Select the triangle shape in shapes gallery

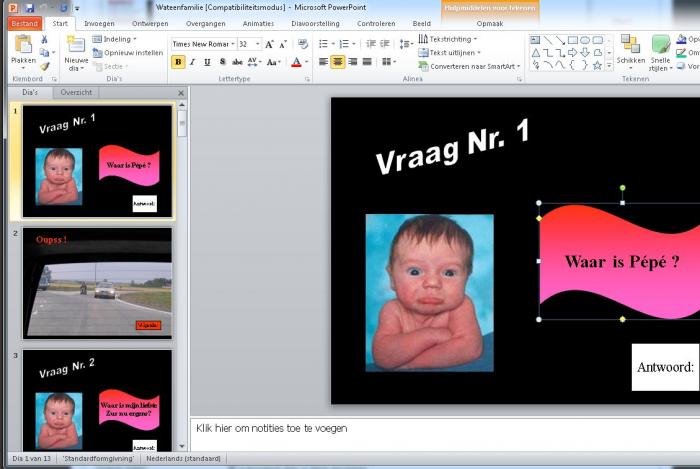click(535, 53)
